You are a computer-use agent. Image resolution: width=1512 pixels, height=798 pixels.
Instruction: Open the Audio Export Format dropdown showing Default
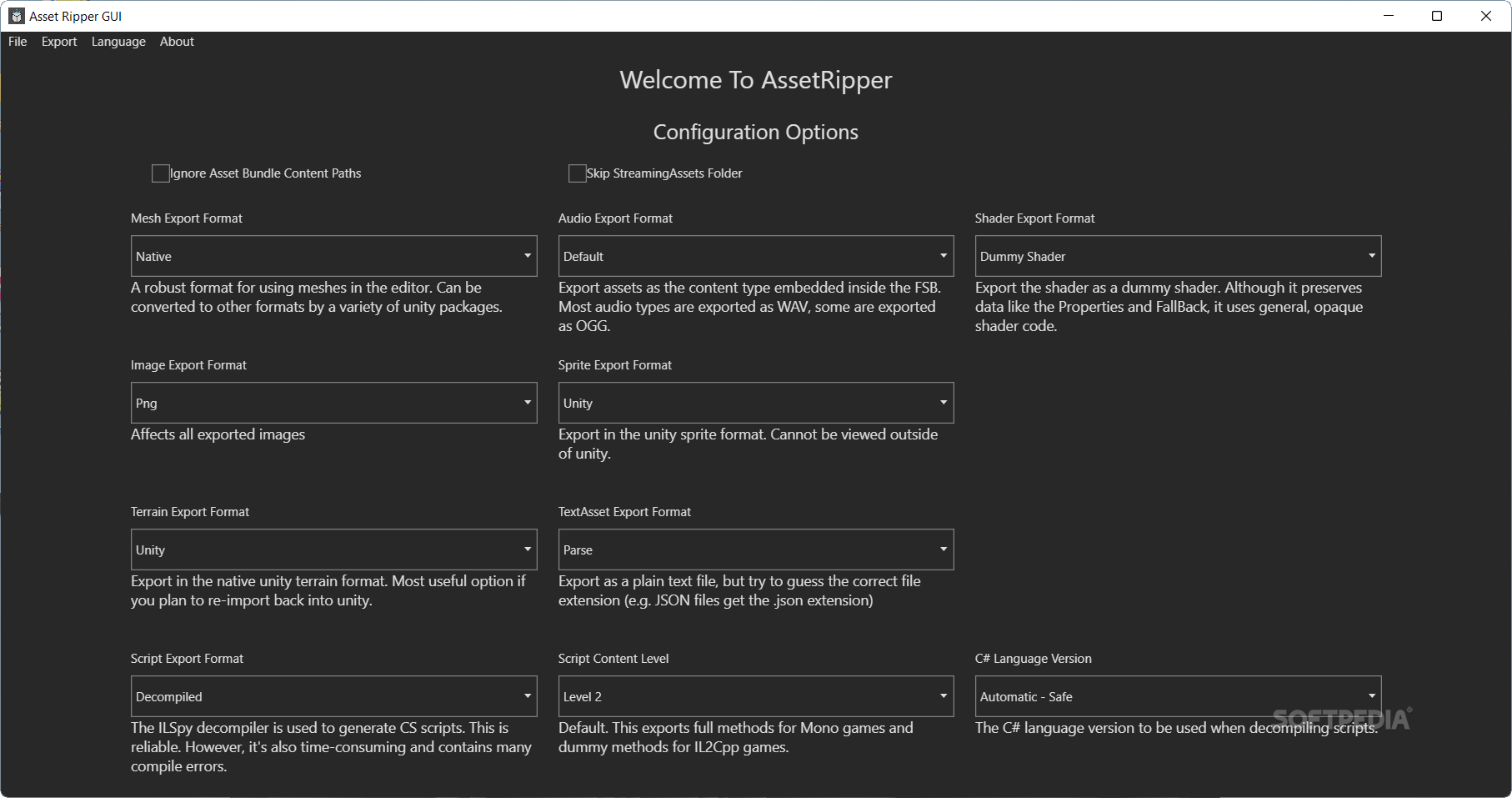tap(756, 256)
